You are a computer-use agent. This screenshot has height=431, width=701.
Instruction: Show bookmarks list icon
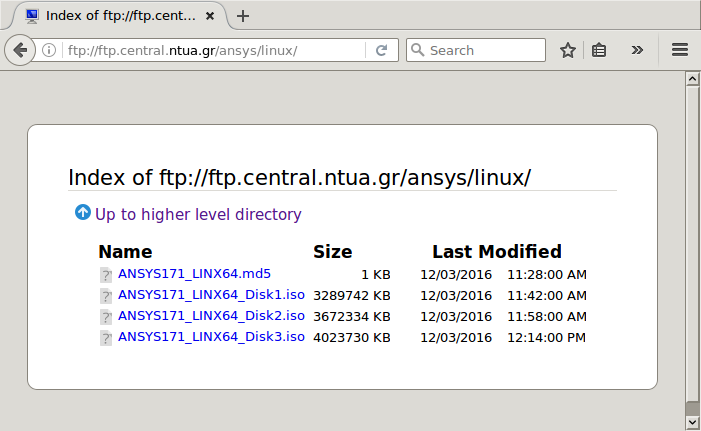click(599, 50)
